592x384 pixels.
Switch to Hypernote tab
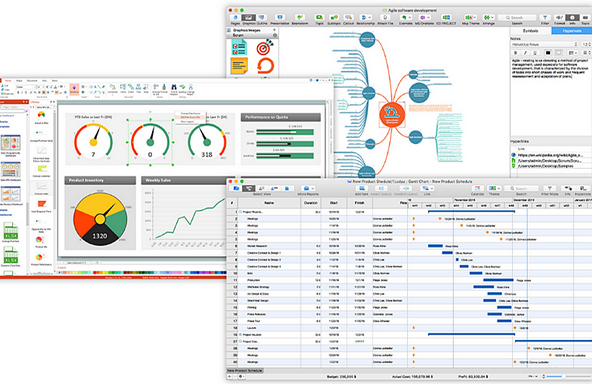(x=572, y=31)
